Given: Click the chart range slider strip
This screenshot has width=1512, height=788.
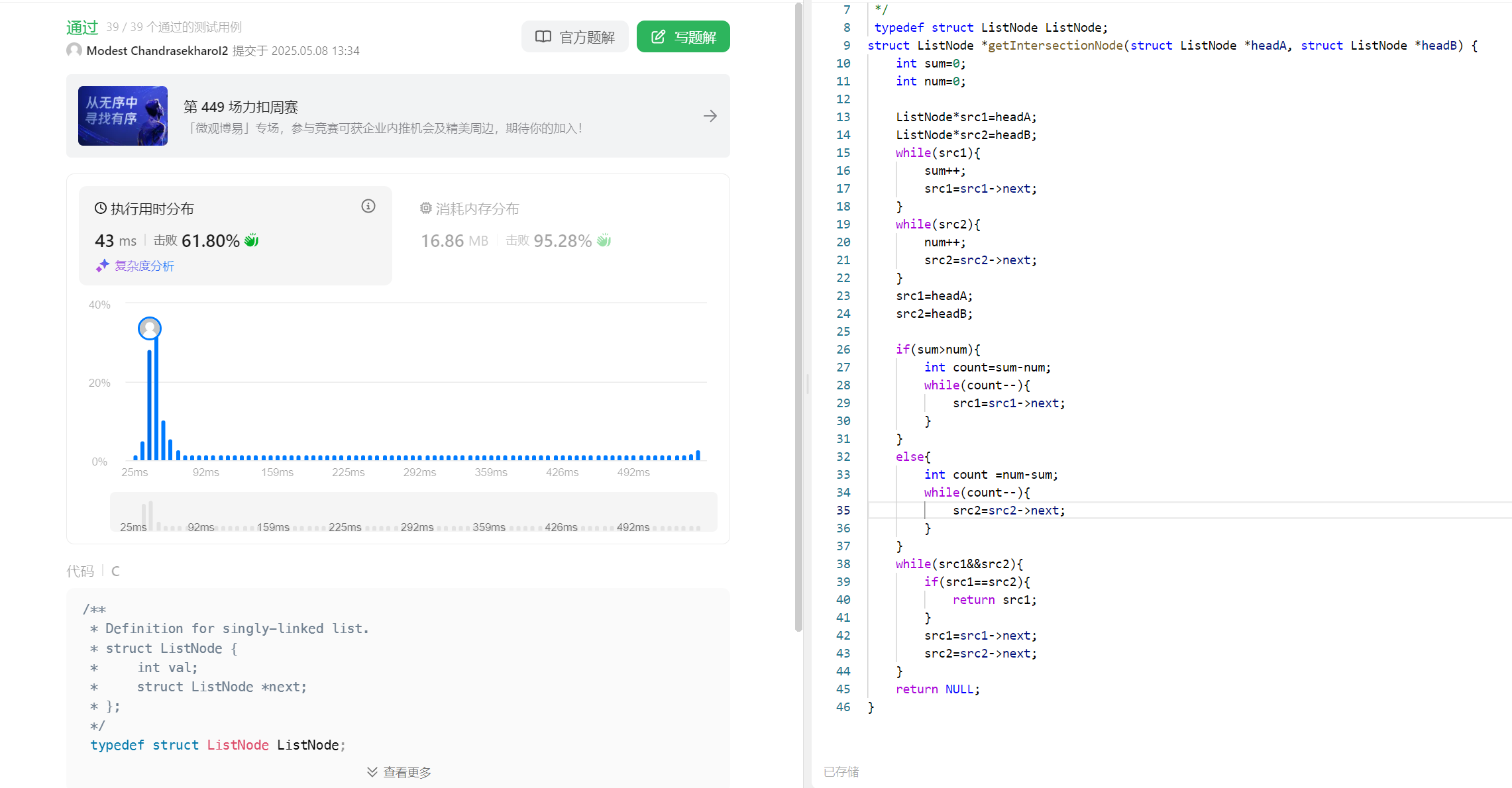Looking at the screenshot, I should point(413,511).
